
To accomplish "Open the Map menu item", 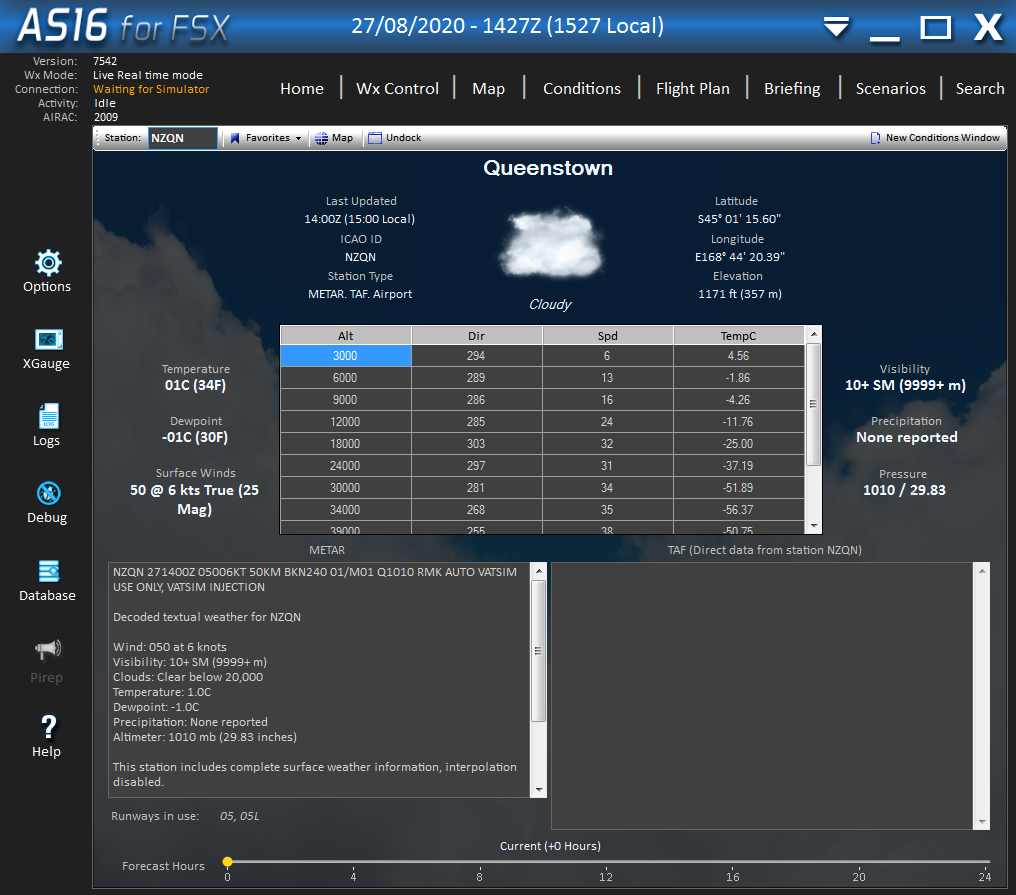I will click(489, 89).
